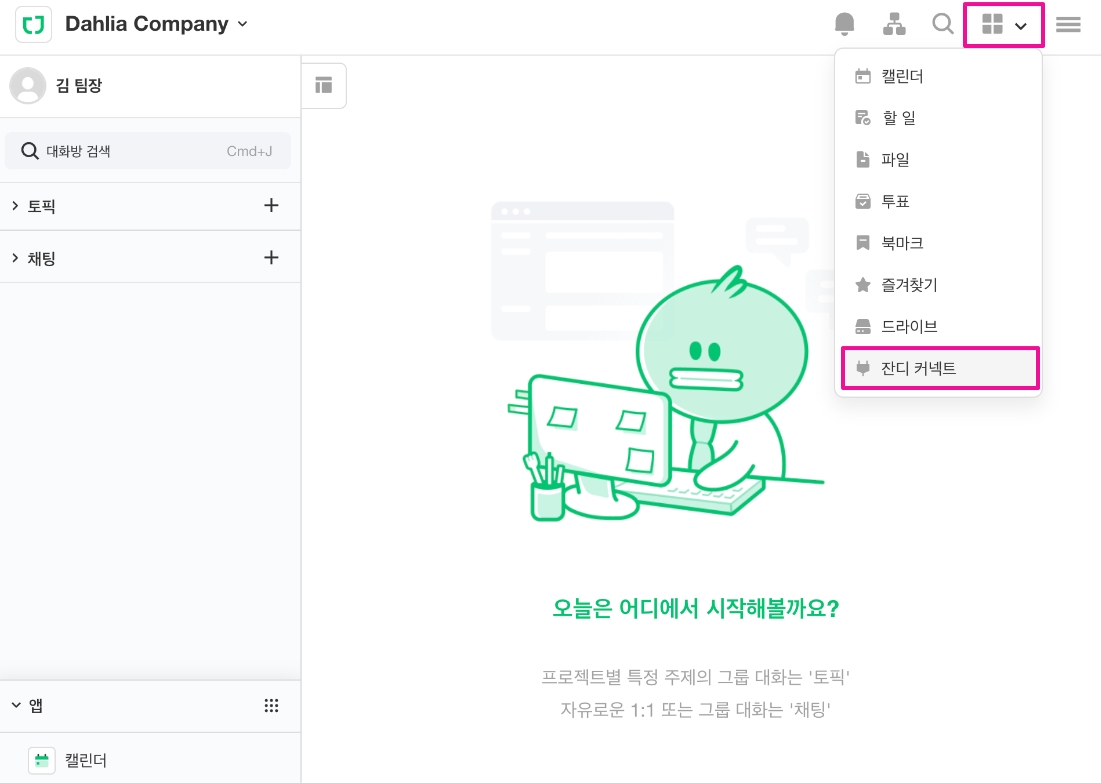Open the Dahlia Company team dropdown
Screen dimensions: 1101x783
[x=155, y=24]
